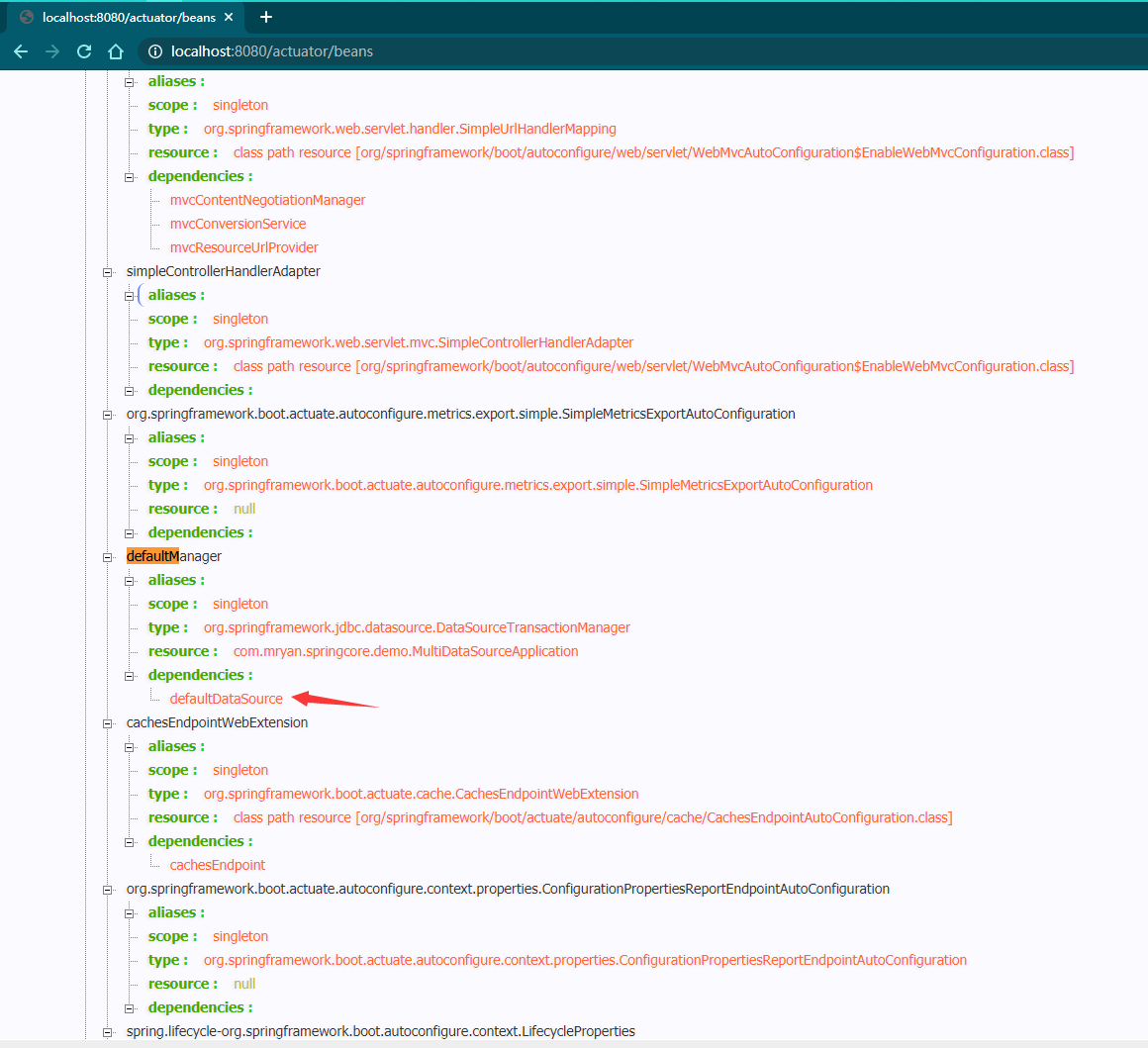Click the site information icon in address bar
Viewport: 1148px width, 1048px height.
pyautogui.click(x=154, y=51)
